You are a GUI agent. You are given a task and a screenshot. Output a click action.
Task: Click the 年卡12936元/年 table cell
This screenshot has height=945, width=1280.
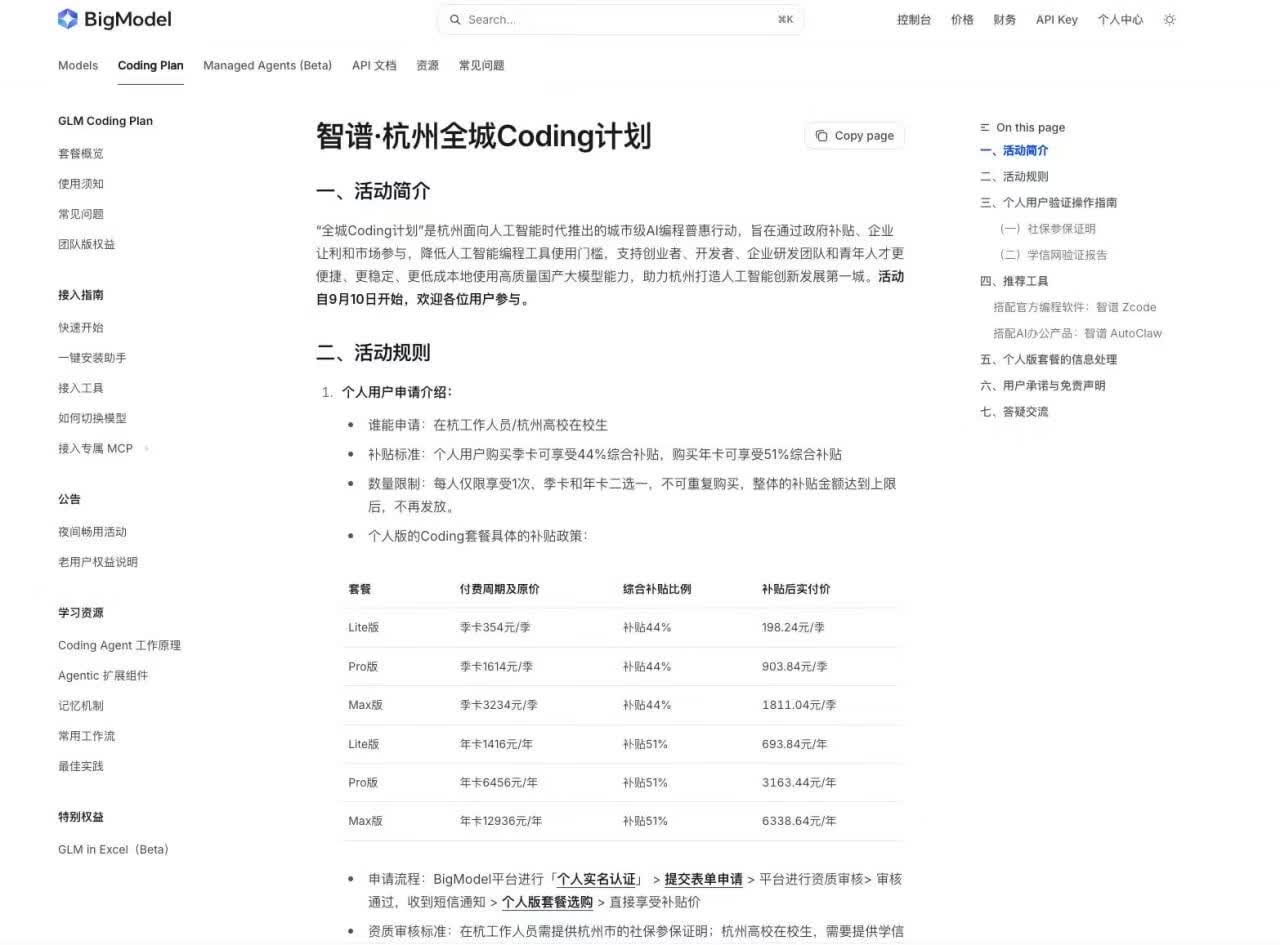(x=501, y=821)
